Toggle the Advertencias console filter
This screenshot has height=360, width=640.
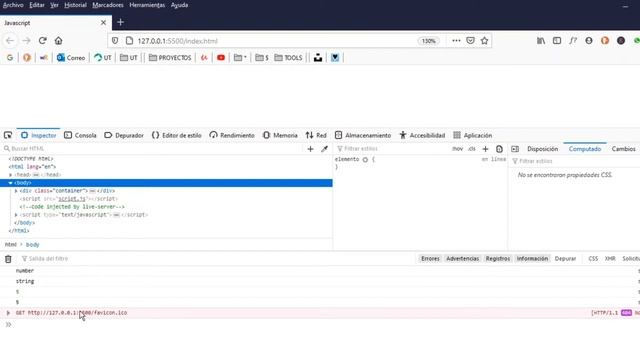(462, 258)
